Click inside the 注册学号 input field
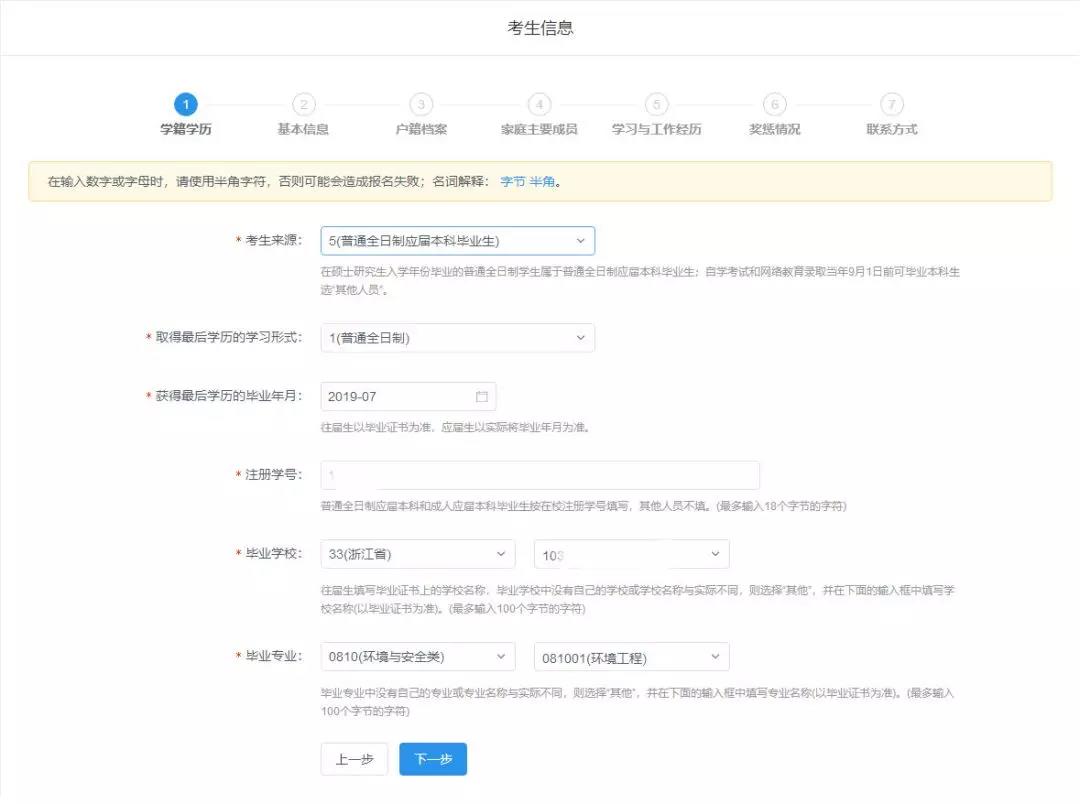Viewport: 1080px width, 804px height. [540, 475]
